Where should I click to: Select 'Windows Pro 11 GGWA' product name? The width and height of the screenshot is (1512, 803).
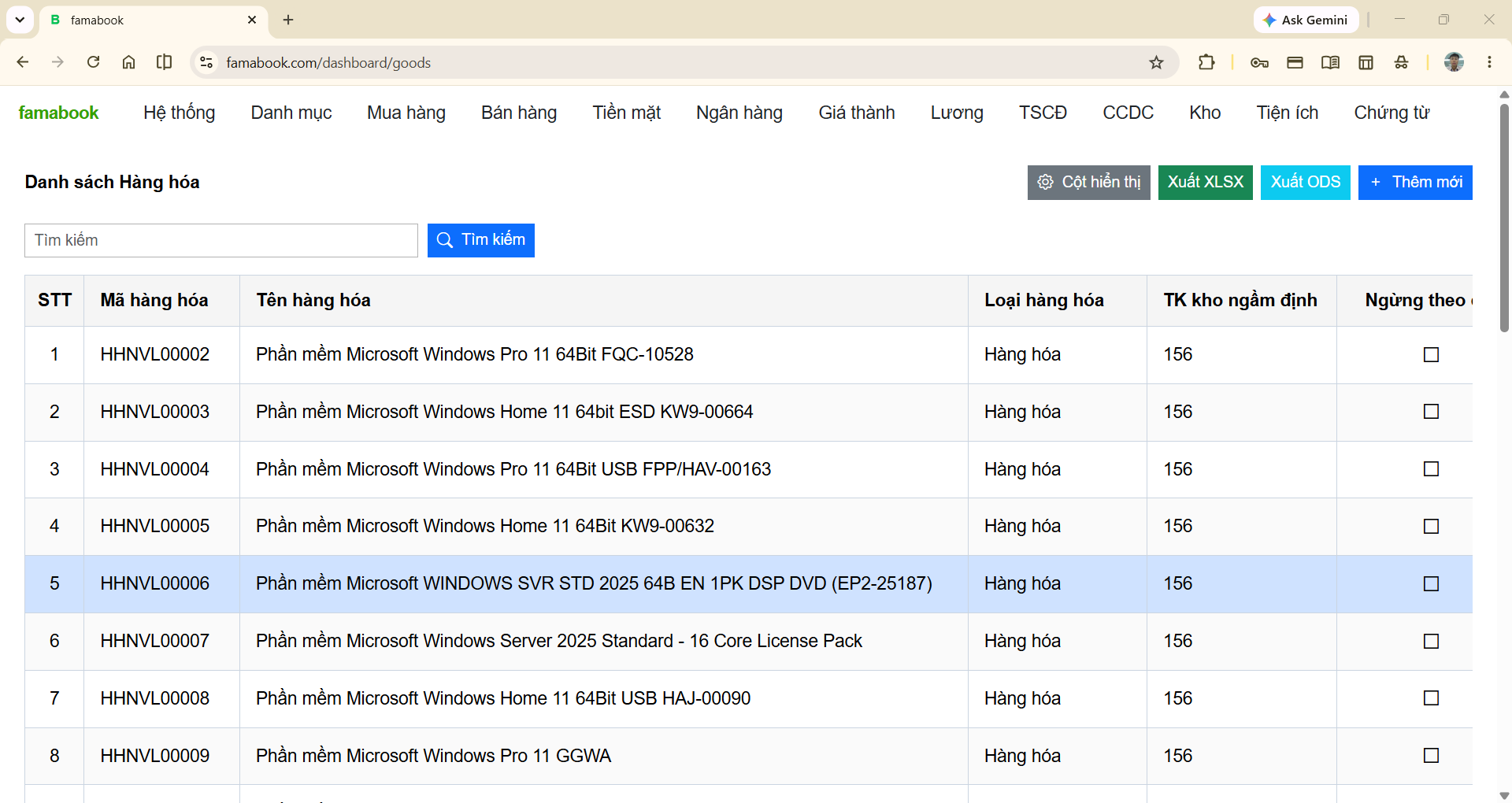pos(433,756)
